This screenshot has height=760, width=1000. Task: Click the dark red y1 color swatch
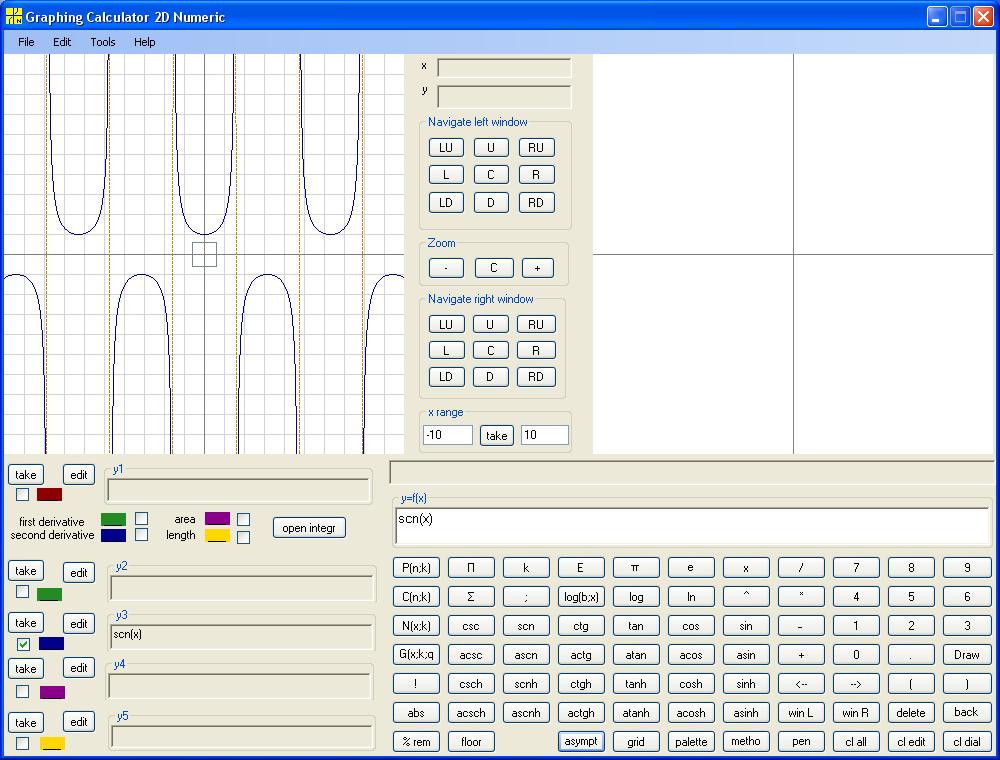[50, 495]
